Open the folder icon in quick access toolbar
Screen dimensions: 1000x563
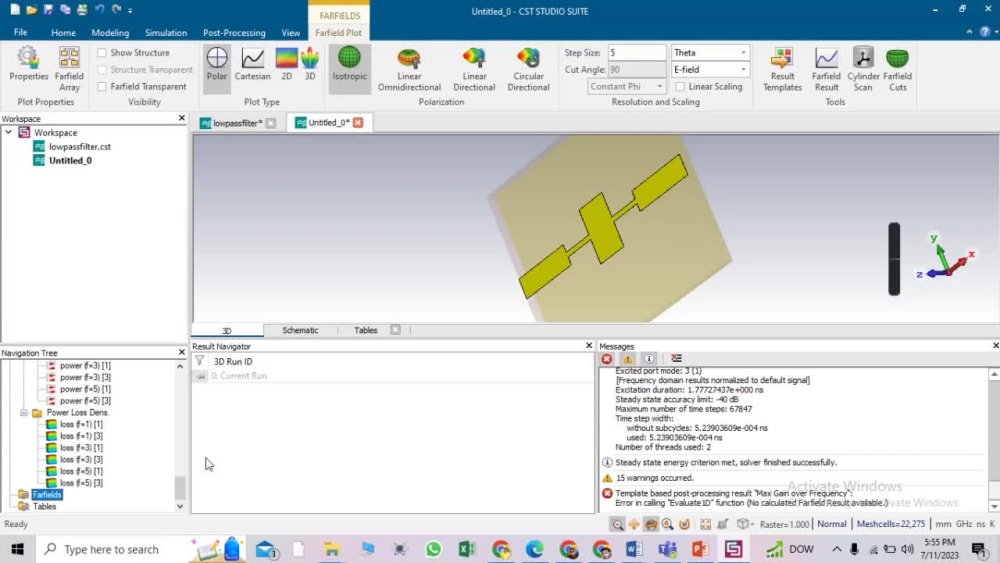click(31, 10)
